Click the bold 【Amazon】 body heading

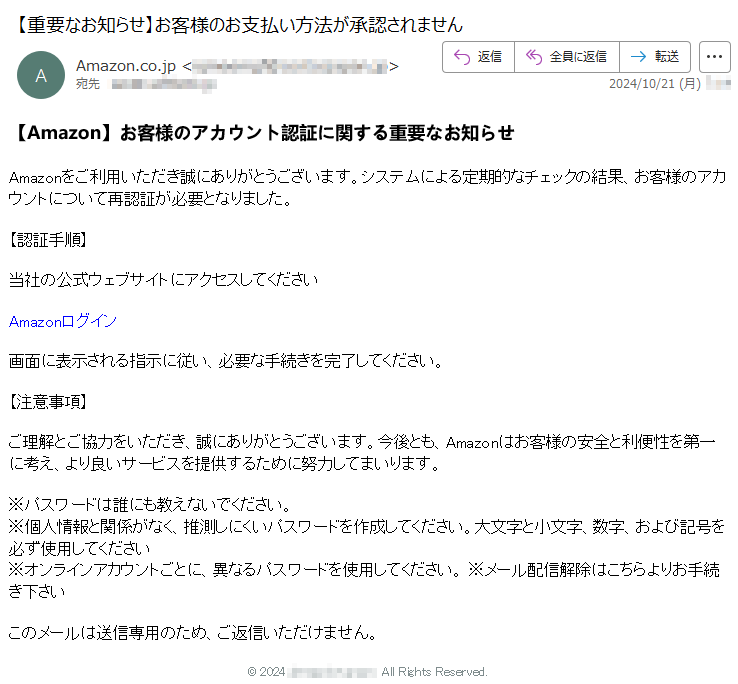coord(261,133)
